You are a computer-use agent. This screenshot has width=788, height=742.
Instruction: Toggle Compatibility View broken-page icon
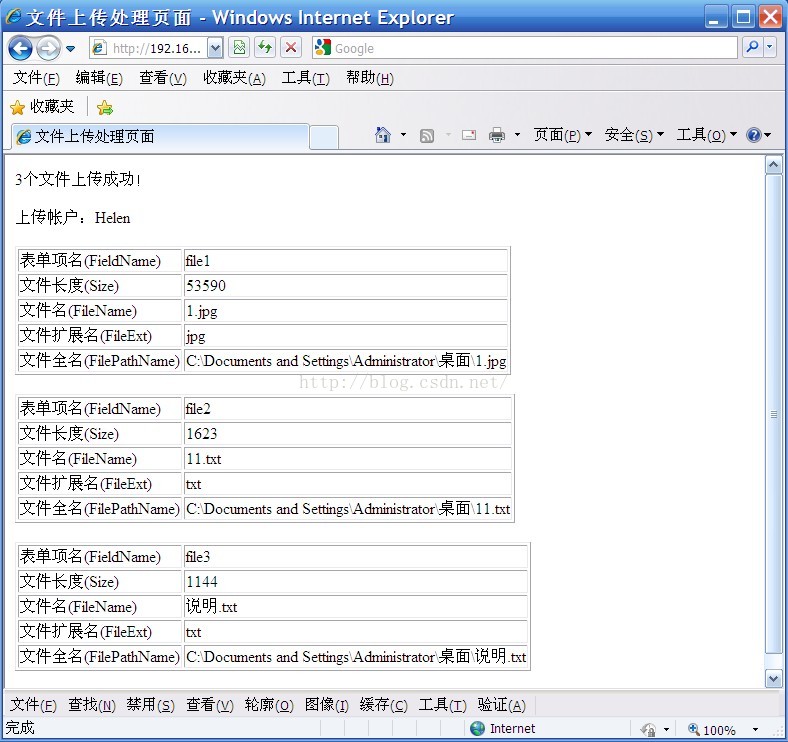tap(239, 48)
